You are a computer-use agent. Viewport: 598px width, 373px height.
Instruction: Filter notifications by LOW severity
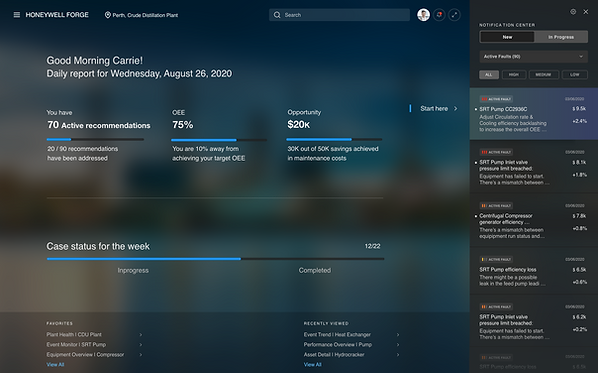[x=575, y=75]
